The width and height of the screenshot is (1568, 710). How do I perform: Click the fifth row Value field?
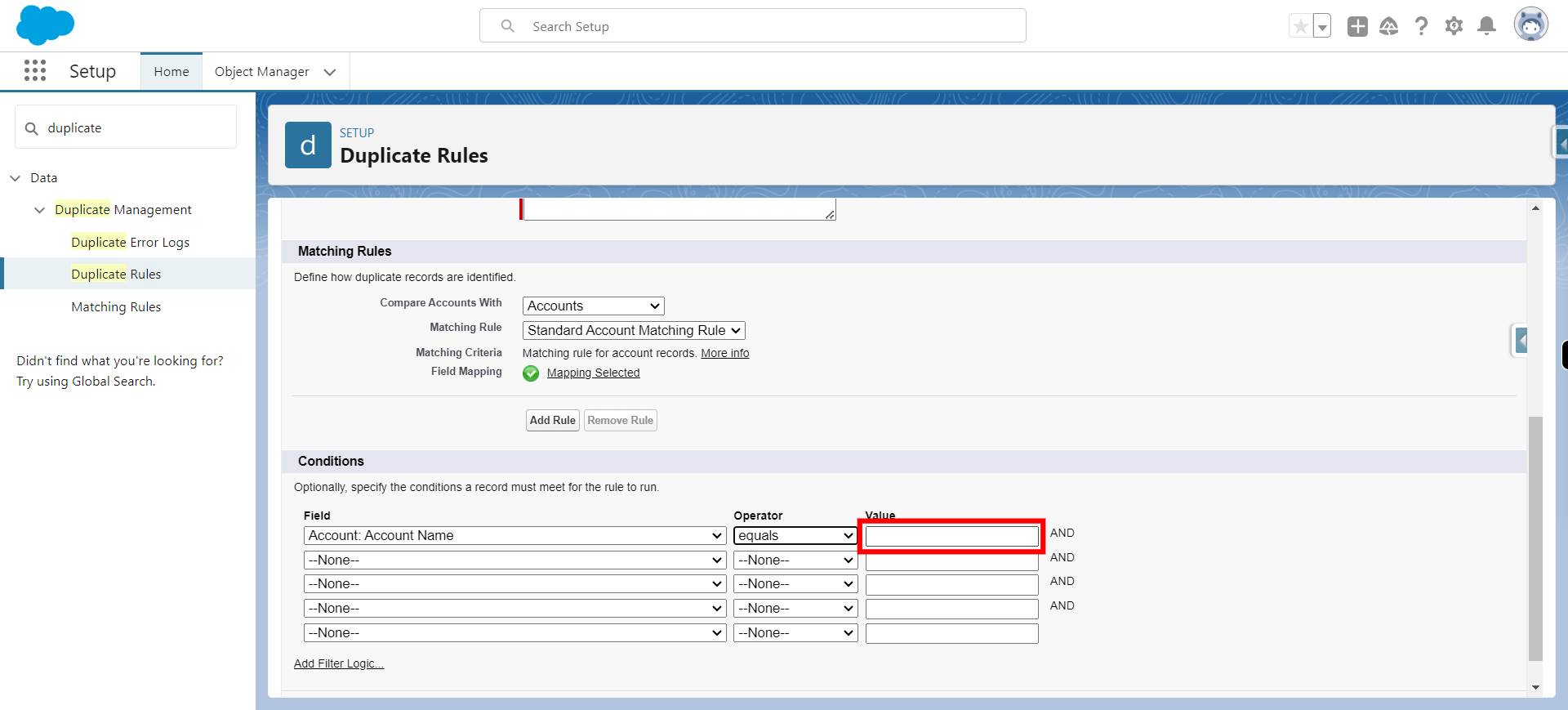pyautogui.click(x=952, y=634)
